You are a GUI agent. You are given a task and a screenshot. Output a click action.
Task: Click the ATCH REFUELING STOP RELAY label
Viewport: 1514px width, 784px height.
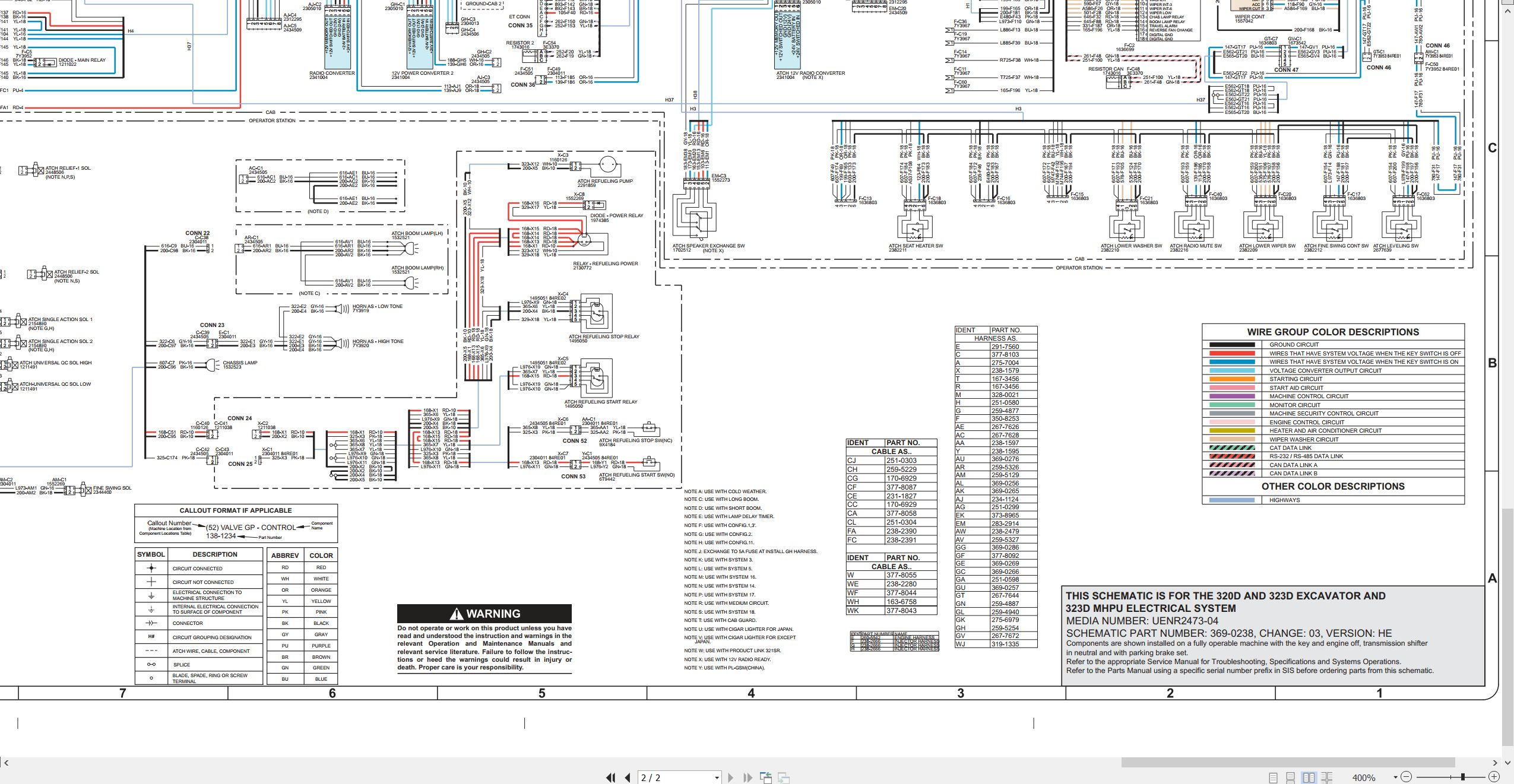[x=604, y=337]
